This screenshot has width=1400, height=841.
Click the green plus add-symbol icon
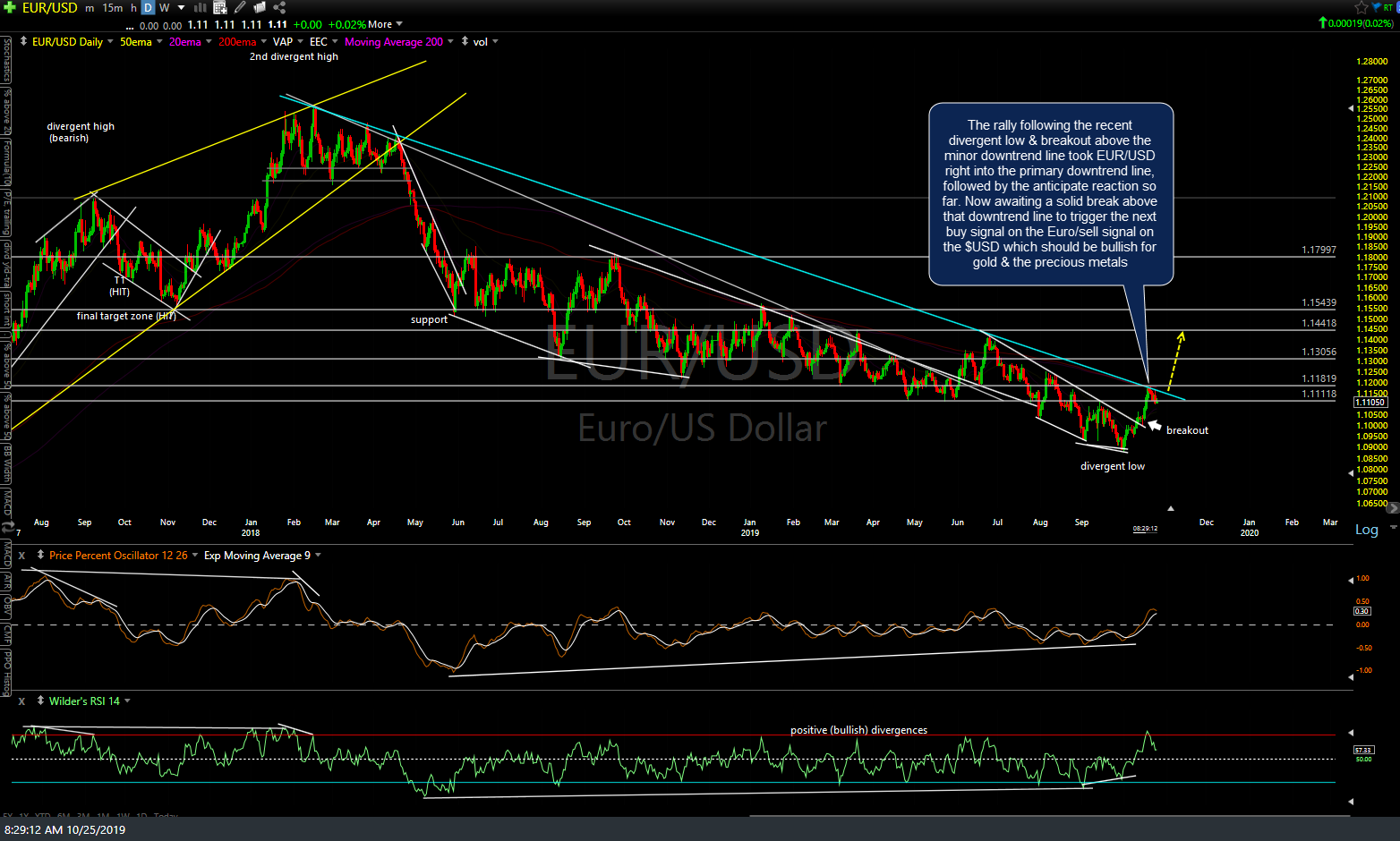pyautogui.click(x=10, y=7)
